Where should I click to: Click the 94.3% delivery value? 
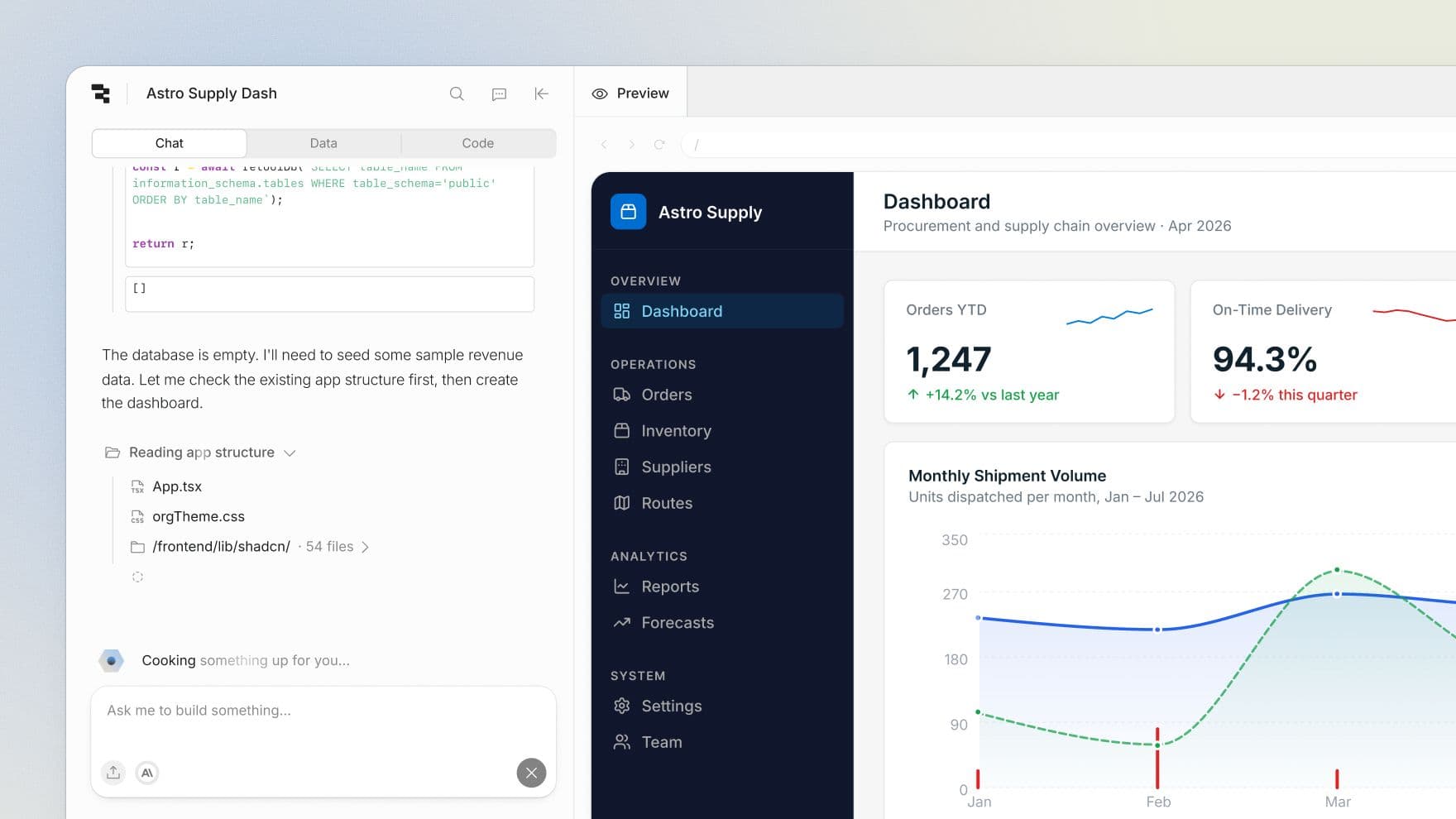1264,359
